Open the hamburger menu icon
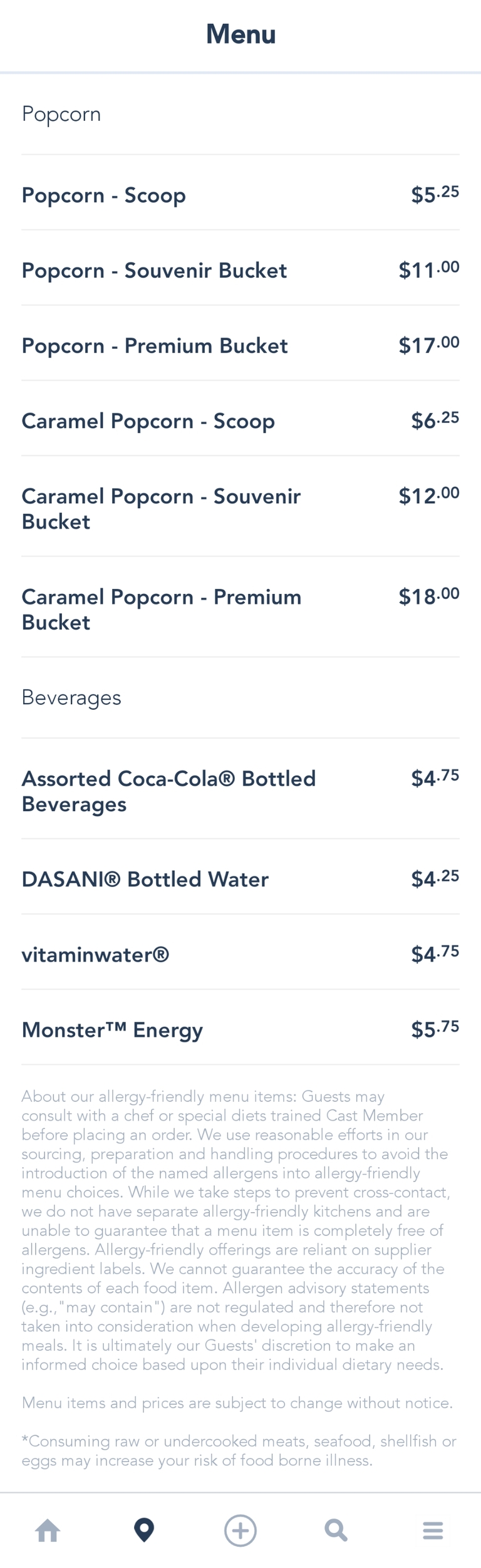The width and height of the screenshot is (481, 1568). point(433,1530)
